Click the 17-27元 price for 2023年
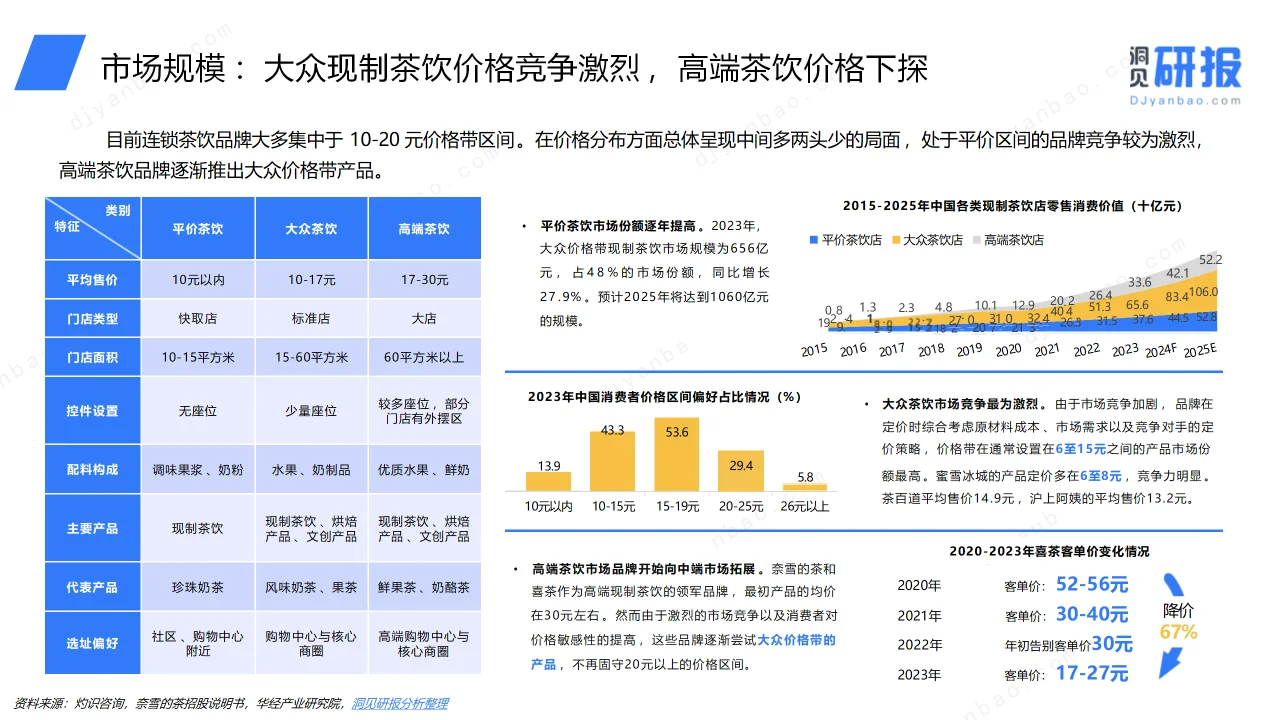The height and width of the screenshot is (720, 1280). pyautogui.click(x=1092, y=673)
